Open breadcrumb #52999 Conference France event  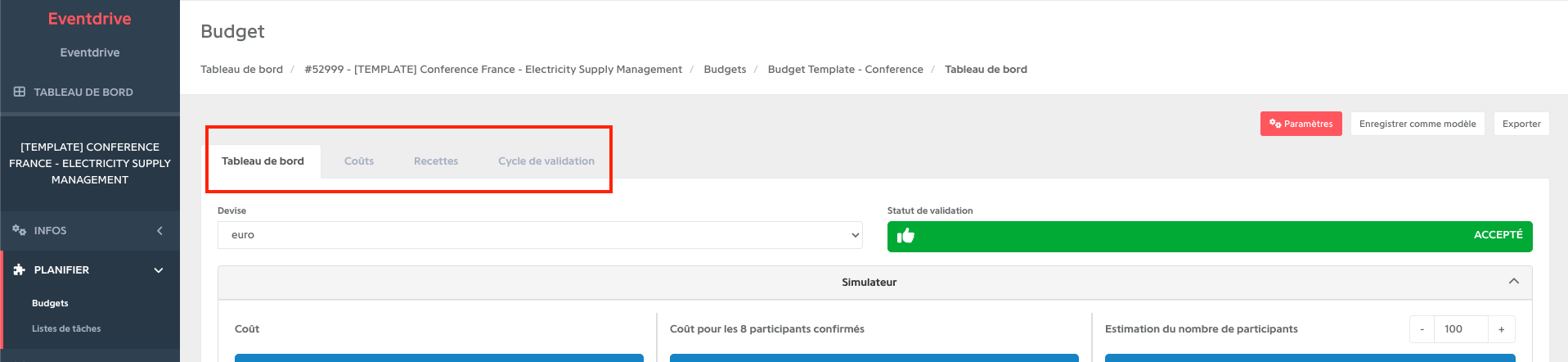pyautogui.click(x=493, y=70)
